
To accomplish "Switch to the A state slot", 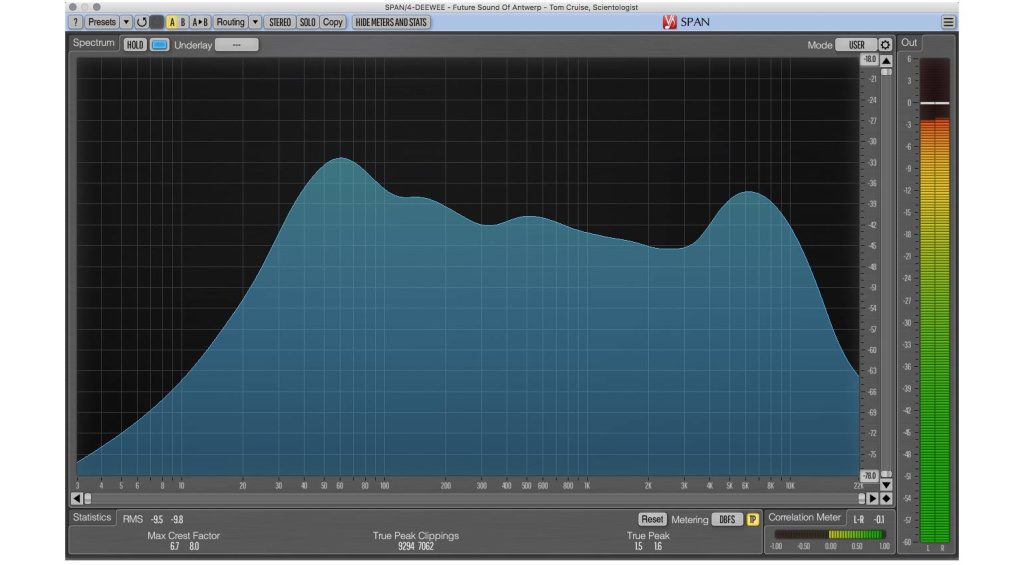I will click(x=171, y=22).
